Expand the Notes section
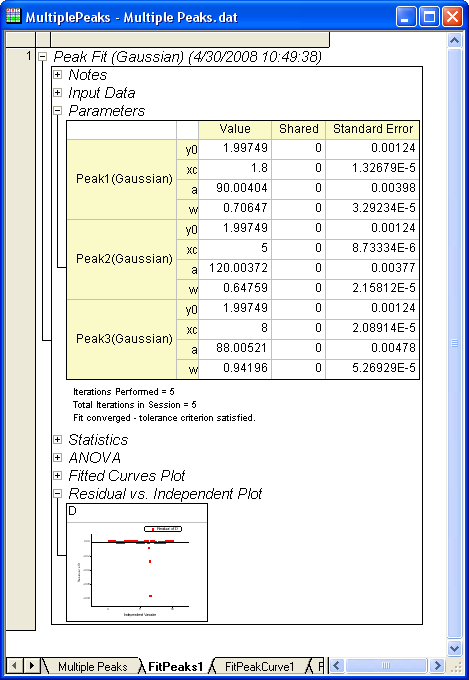 pos(57,75)
